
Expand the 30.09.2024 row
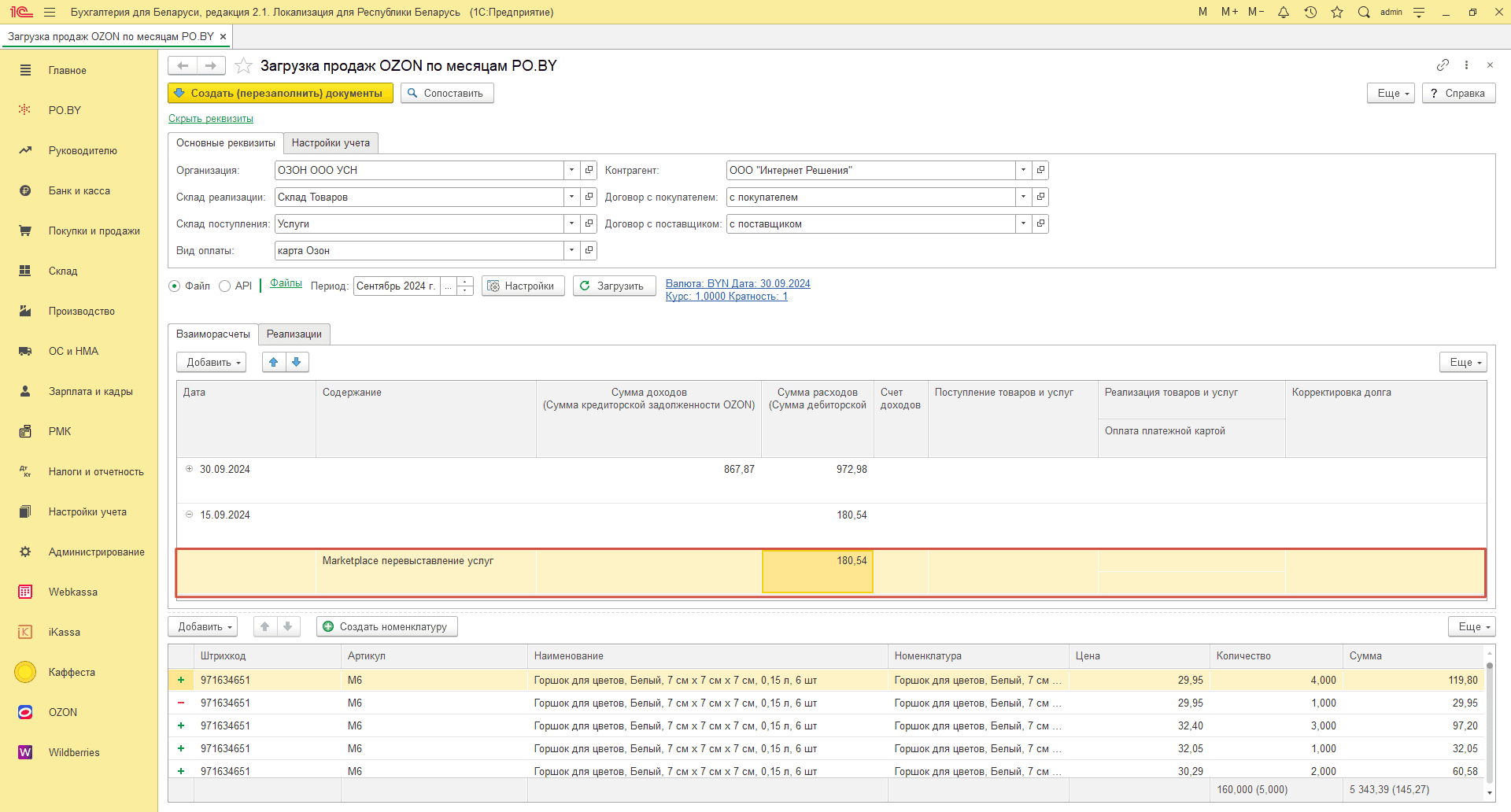(x=189, y=469)
